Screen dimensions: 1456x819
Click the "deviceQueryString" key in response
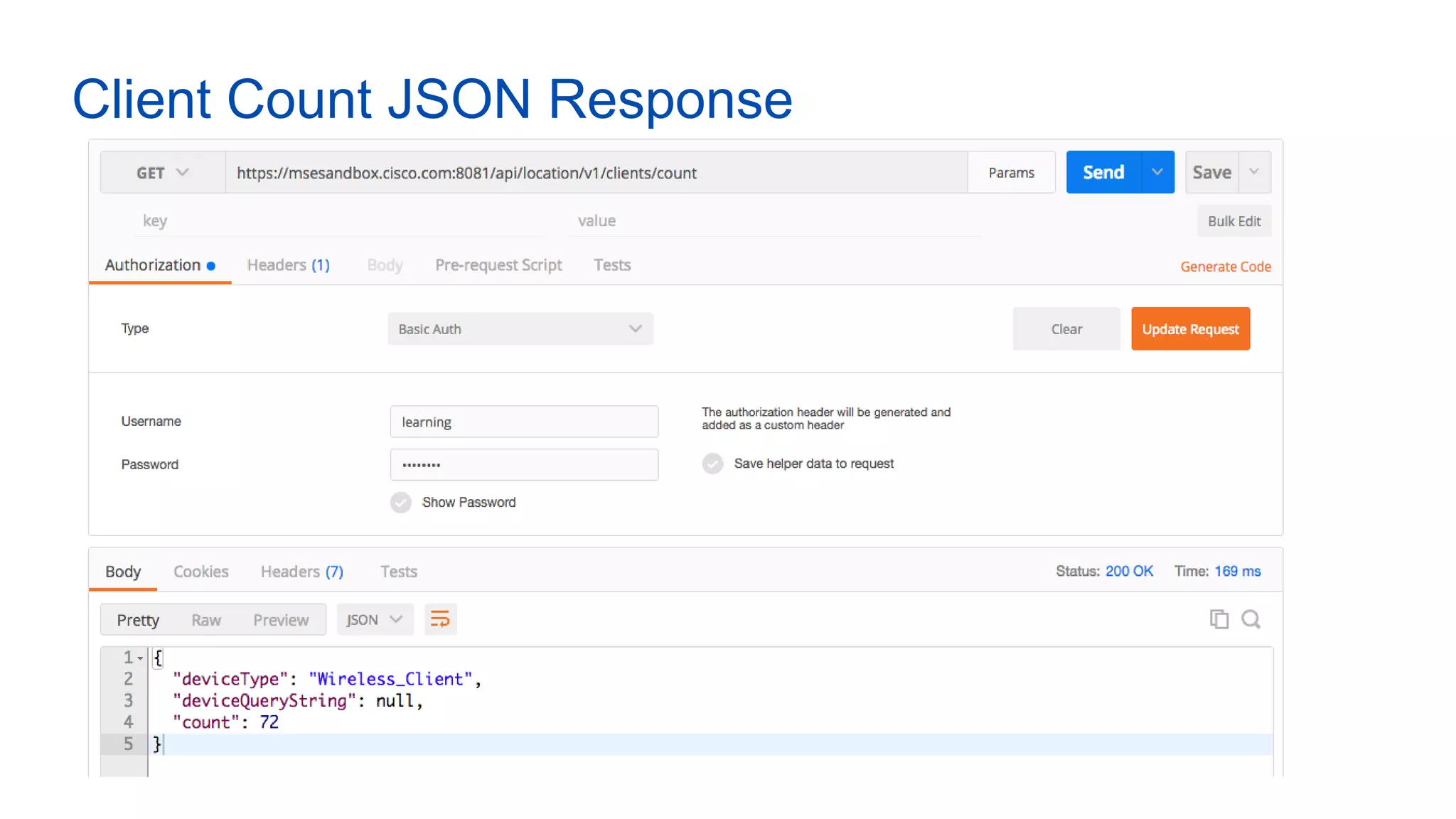[264, 701]
